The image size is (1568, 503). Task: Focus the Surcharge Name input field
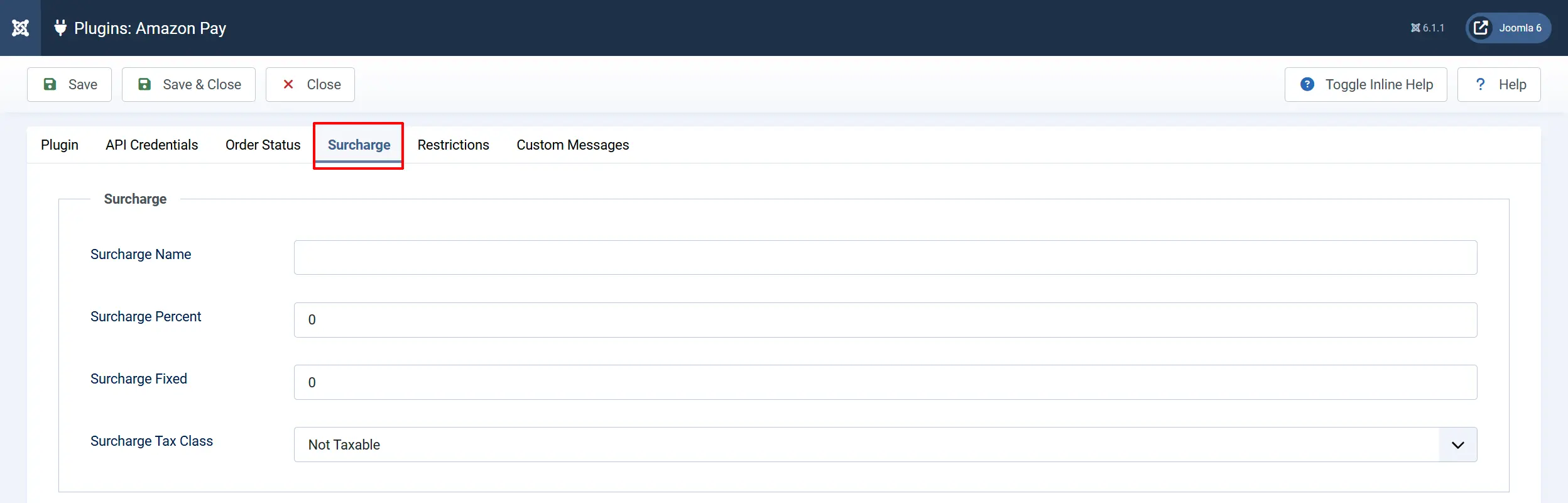click(x=886, y=257)
